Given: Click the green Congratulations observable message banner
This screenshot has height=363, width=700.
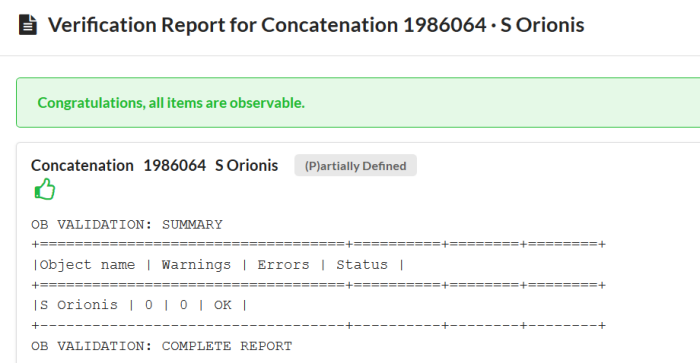Looking at the screenshot, I should (x=358, y=103).
